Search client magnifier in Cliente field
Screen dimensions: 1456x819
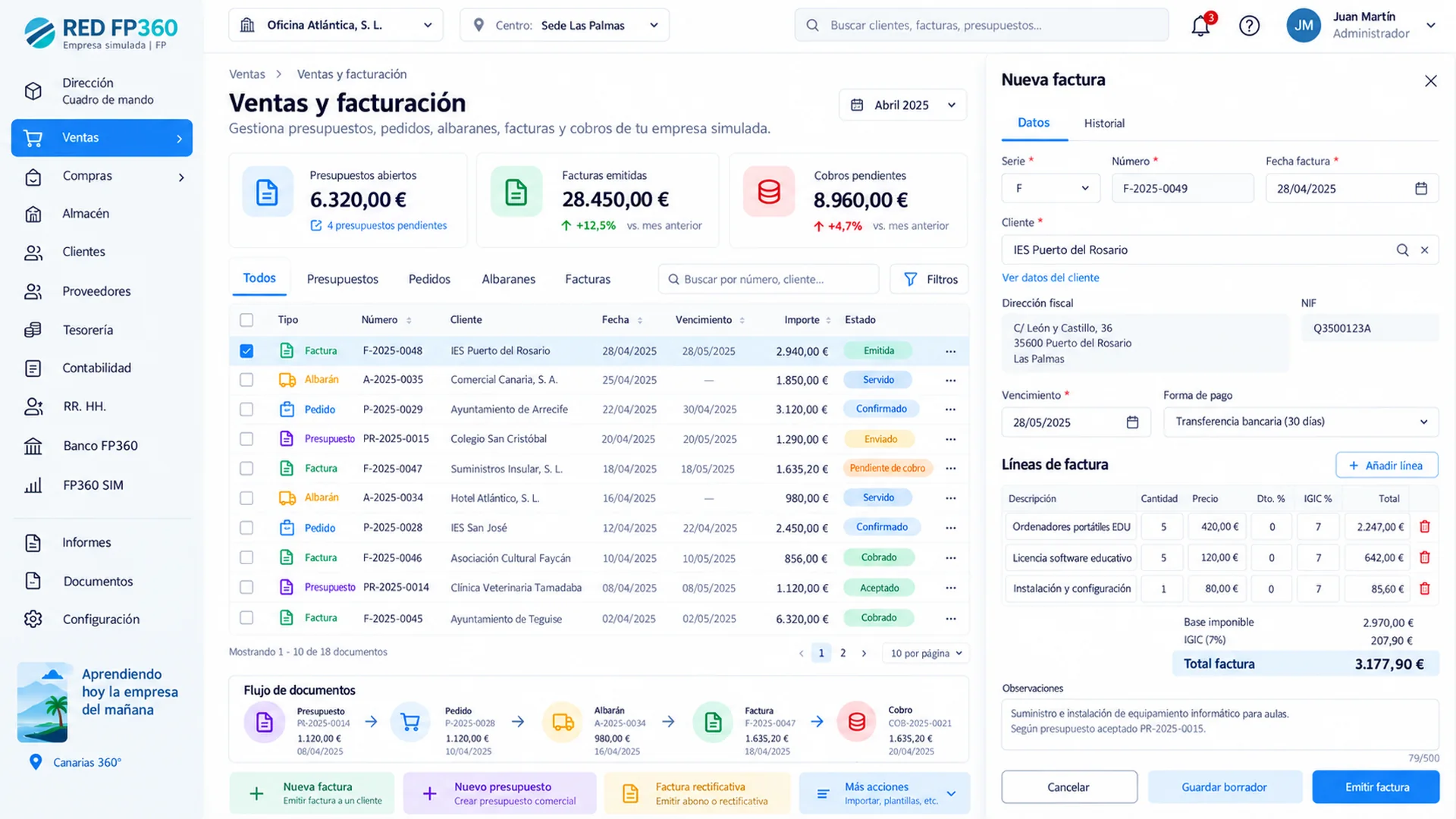pos(1403,250)
